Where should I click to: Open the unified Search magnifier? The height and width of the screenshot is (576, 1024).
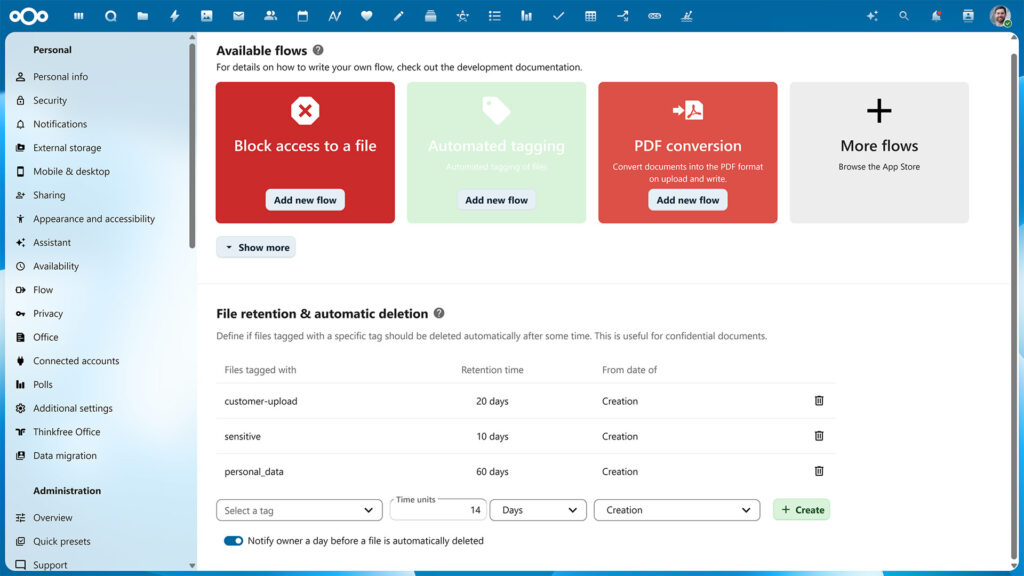pos(903,15)
